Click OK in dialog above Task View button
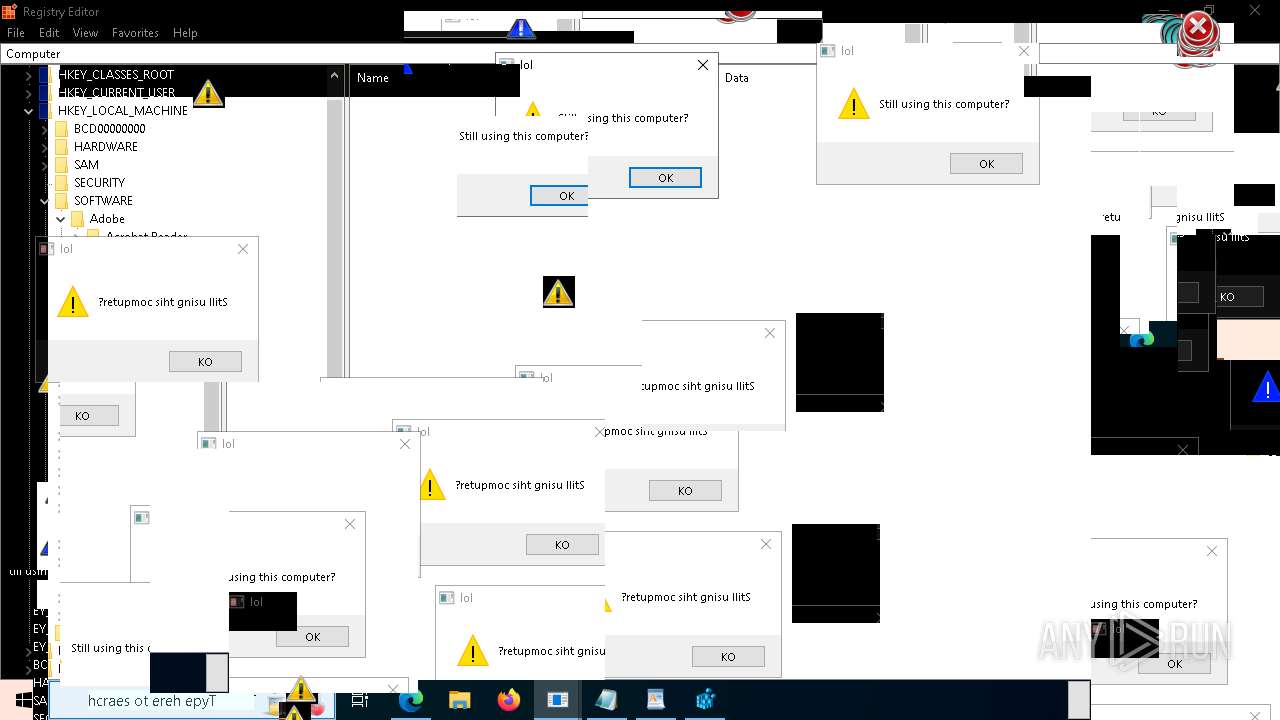Image resolution: width=1280 pixels, height=720 pixels. pos(312,637)
